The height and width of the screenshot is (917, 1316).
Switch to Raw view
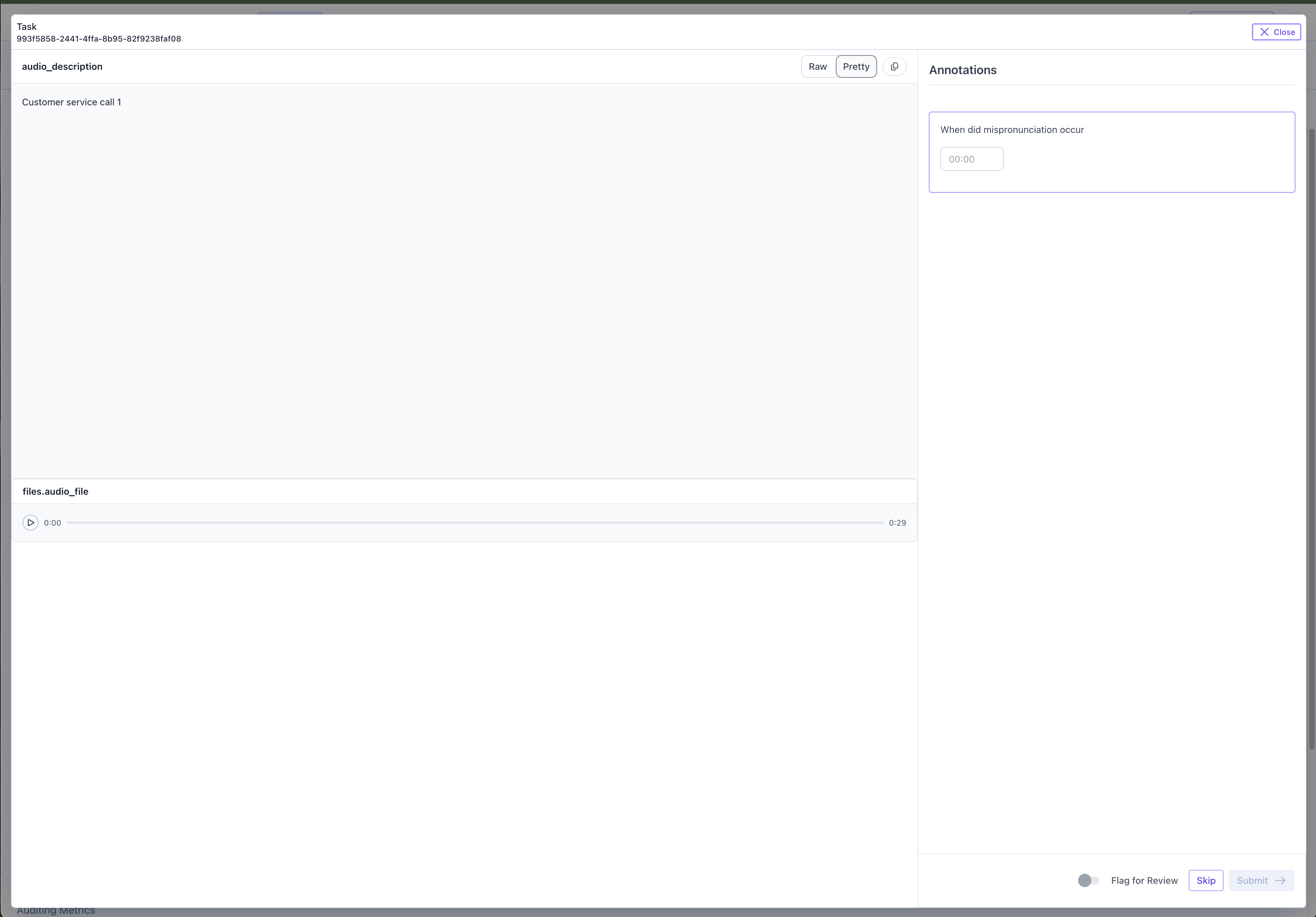coord(817,66)
